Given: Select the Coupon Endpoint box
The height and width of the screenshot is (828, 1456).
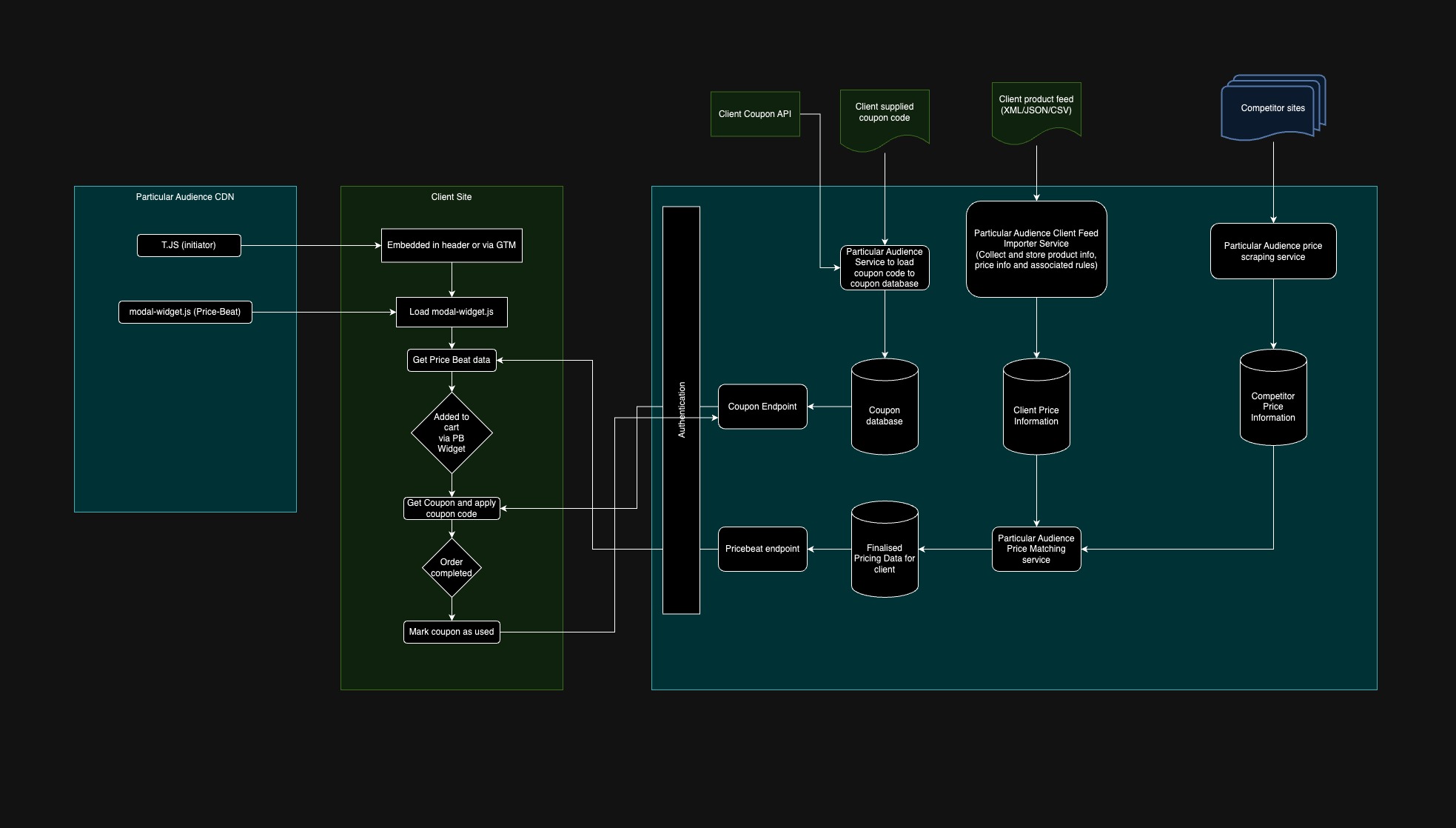Looking at the screenshot, I should 762,407.
